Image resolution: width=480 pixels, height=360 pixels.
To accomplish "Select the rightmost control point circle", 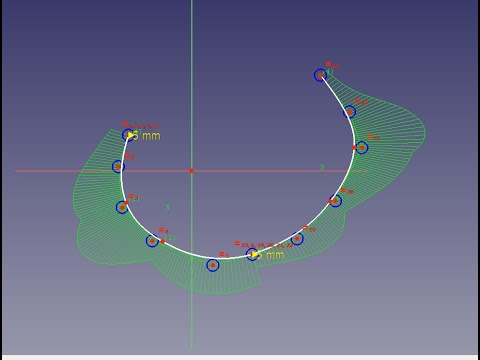I will click(362, 147).
